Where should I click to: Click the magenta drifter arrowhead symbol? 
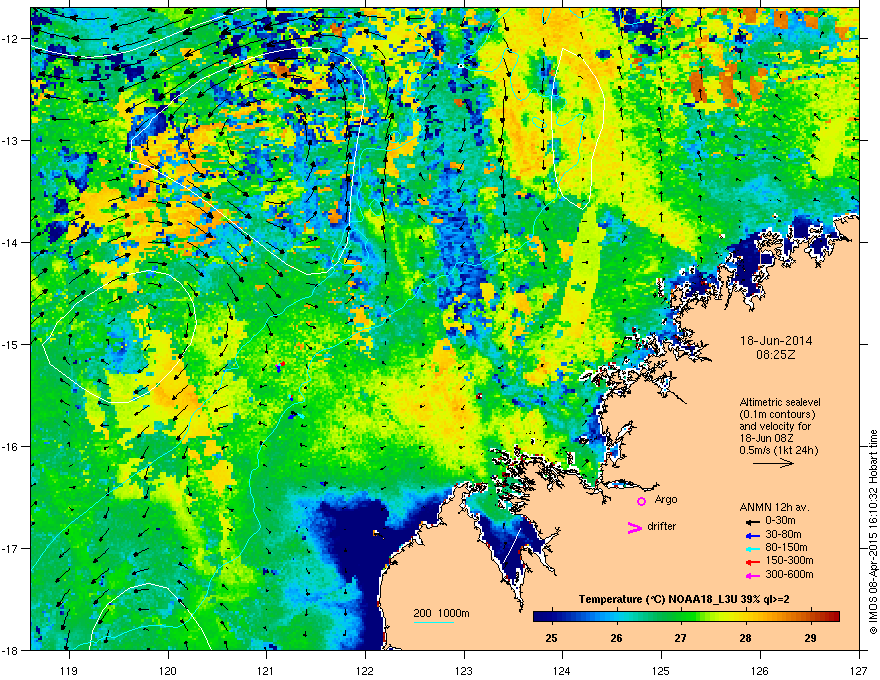pos(635,527)
